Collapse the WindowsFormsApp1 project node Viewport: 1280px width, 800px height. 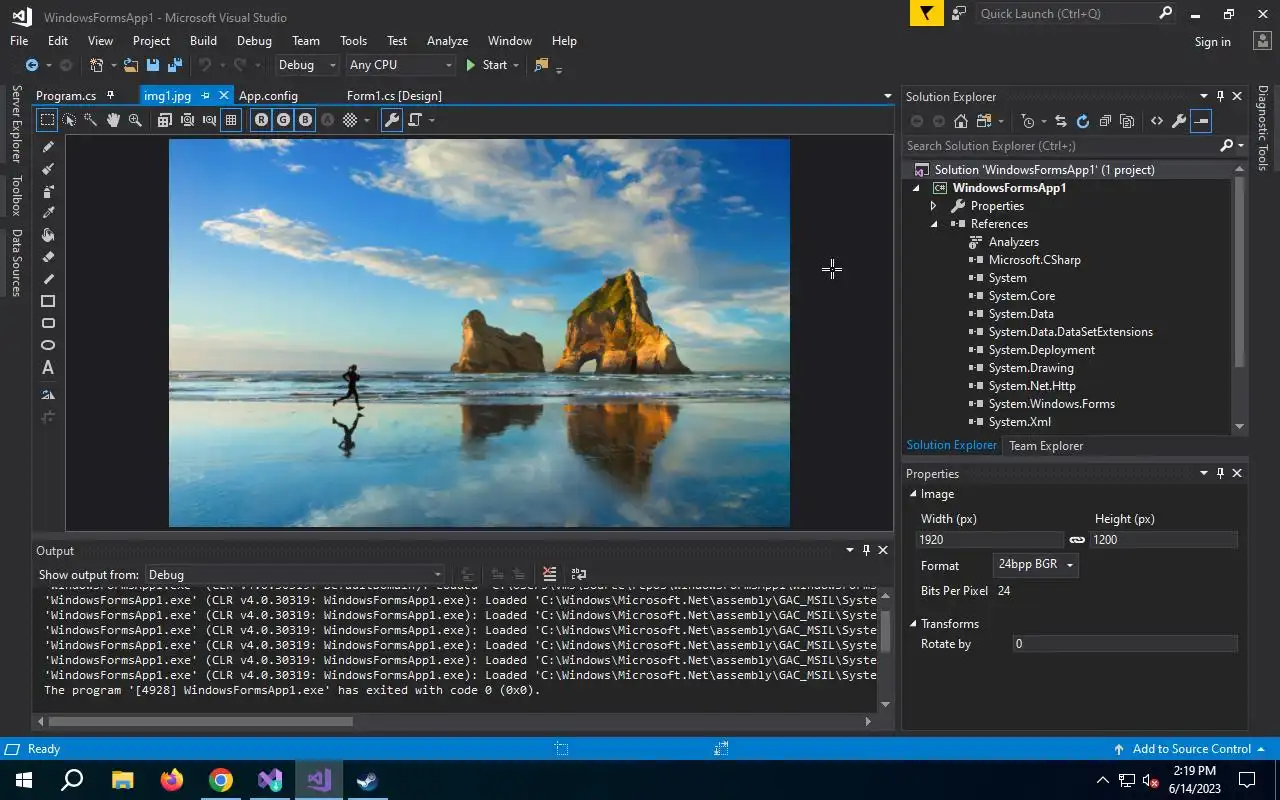click(x=915, y=188)
